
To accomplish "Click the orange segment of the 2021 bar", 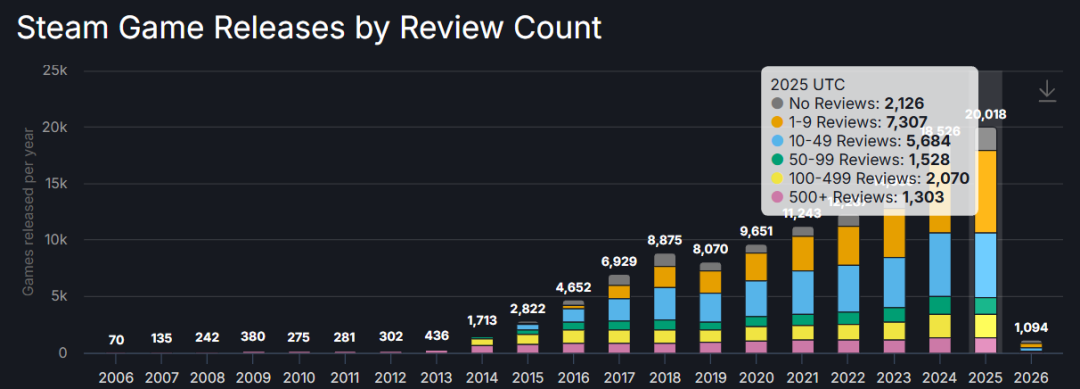I will tap(803, 253).
